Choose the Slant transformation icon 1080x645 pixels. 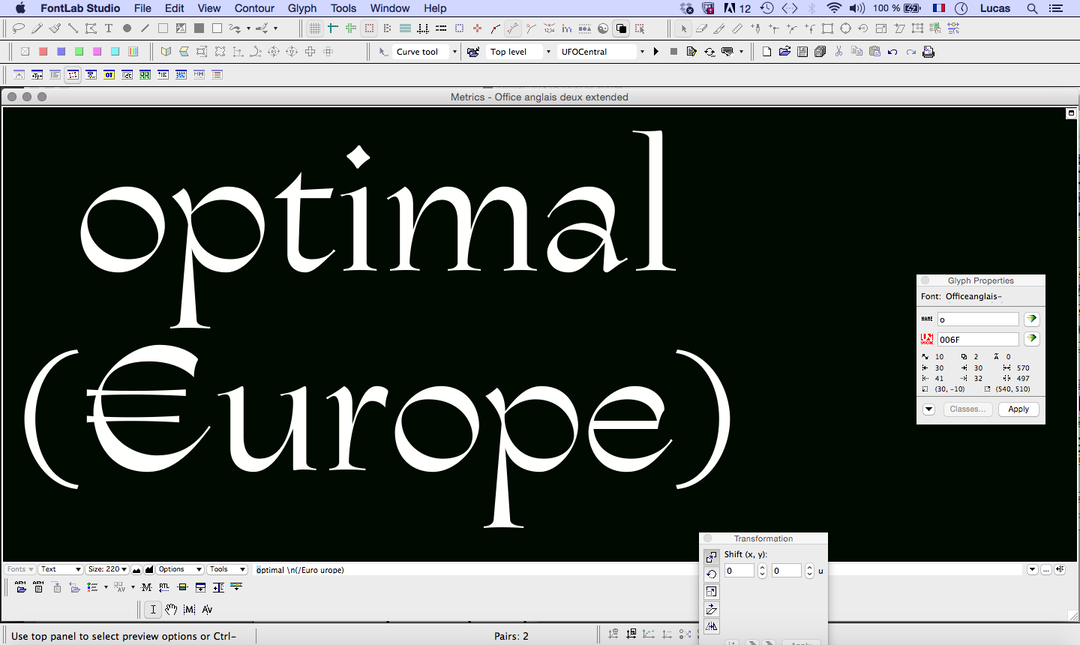[712, 609]
